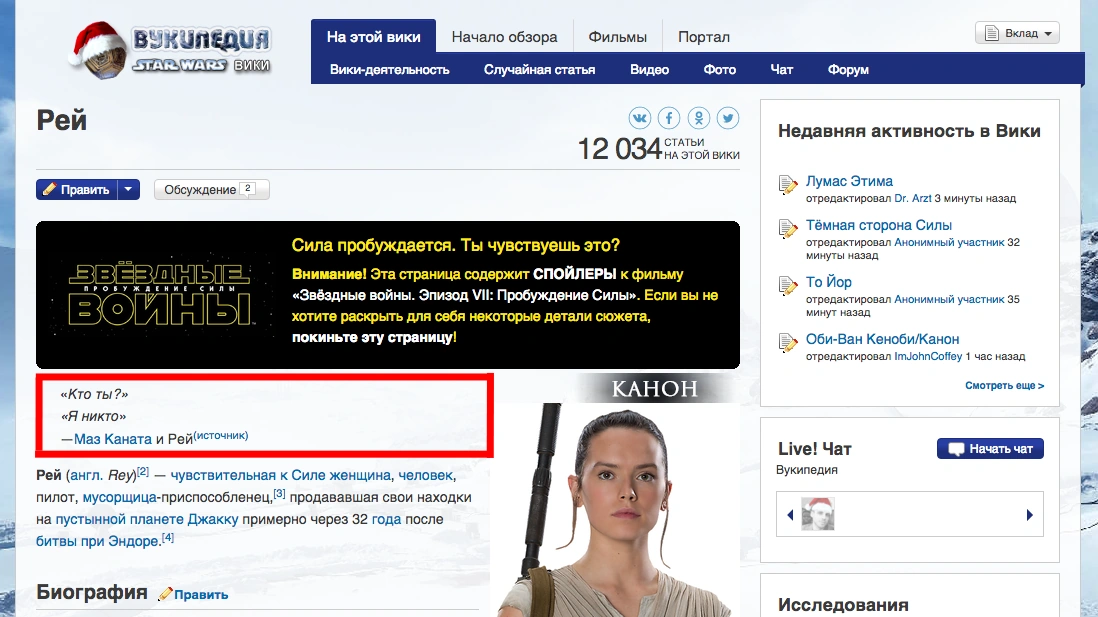
Task: Share the page on Twitter
Action: pyautogui.click(x=728, y=118)
